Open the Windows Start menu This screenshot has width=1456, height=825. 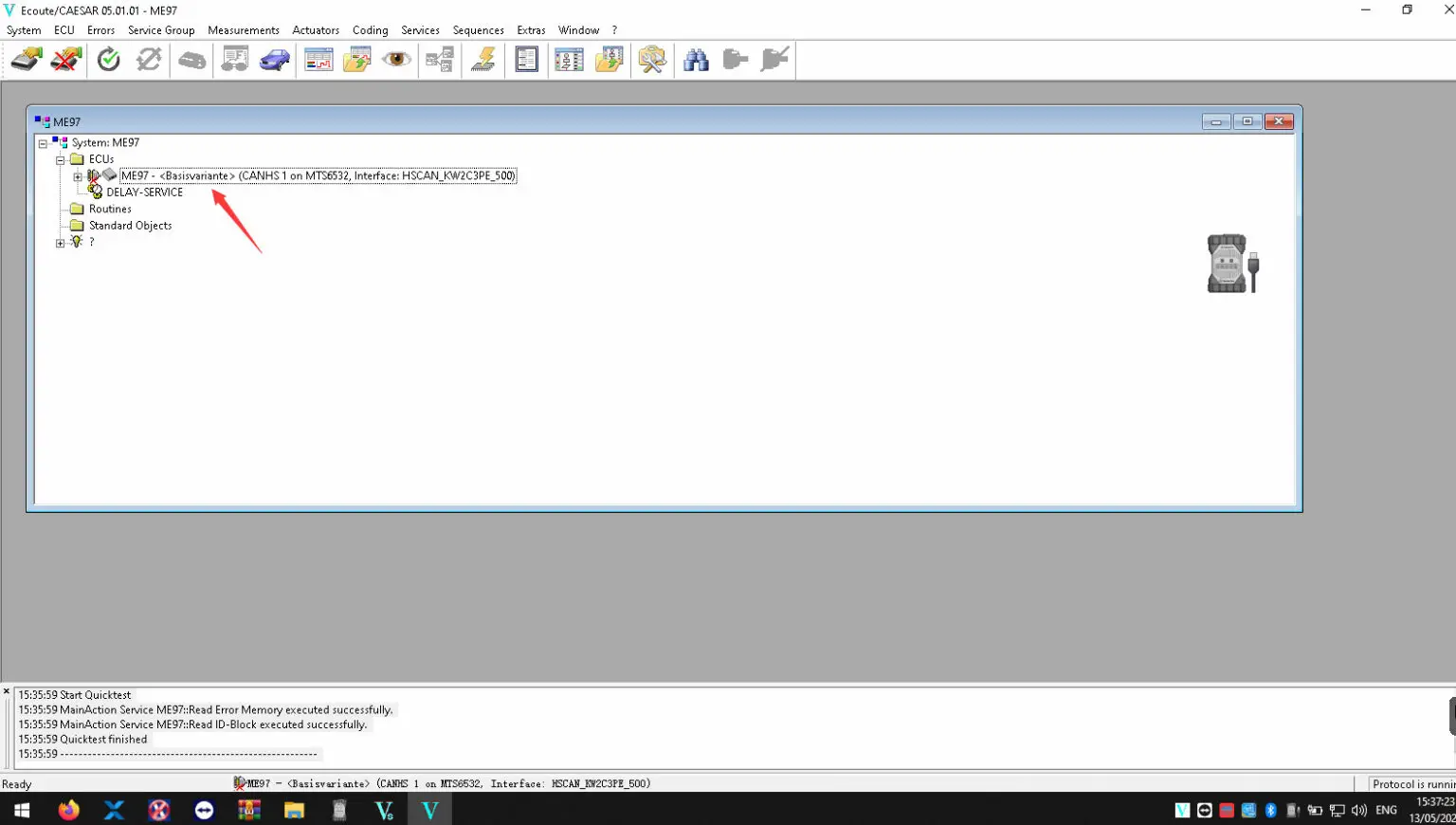(x=22, y=810)
